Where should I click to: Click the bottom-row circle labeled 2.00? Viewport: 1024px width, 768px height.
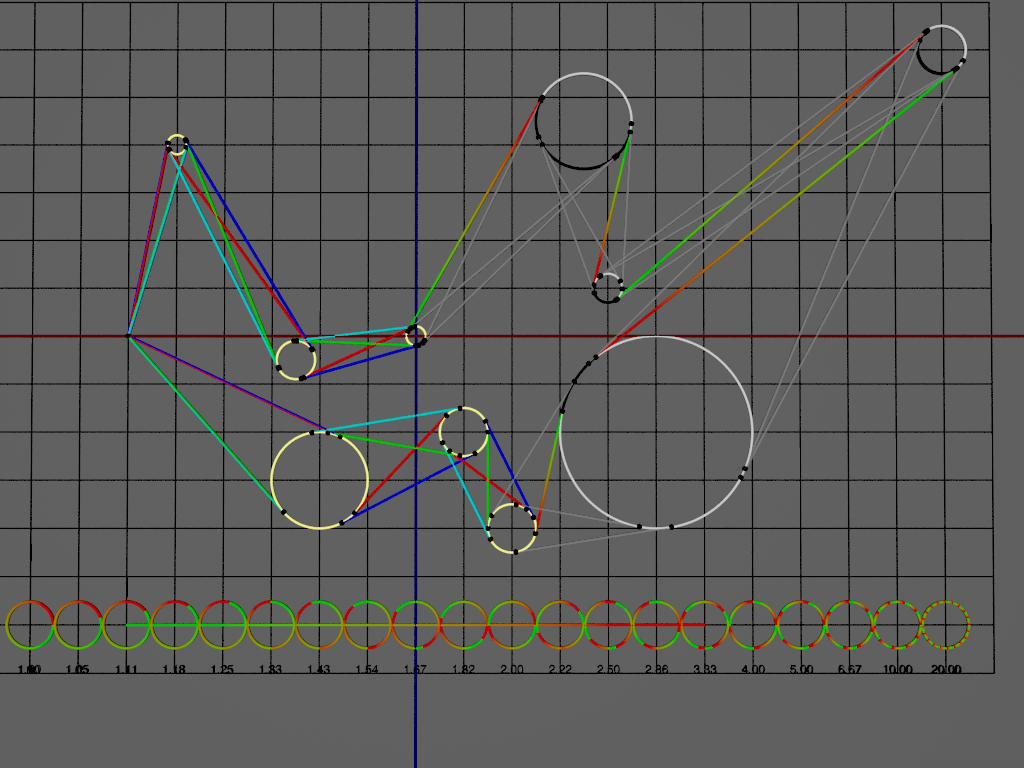pos(512,625)
